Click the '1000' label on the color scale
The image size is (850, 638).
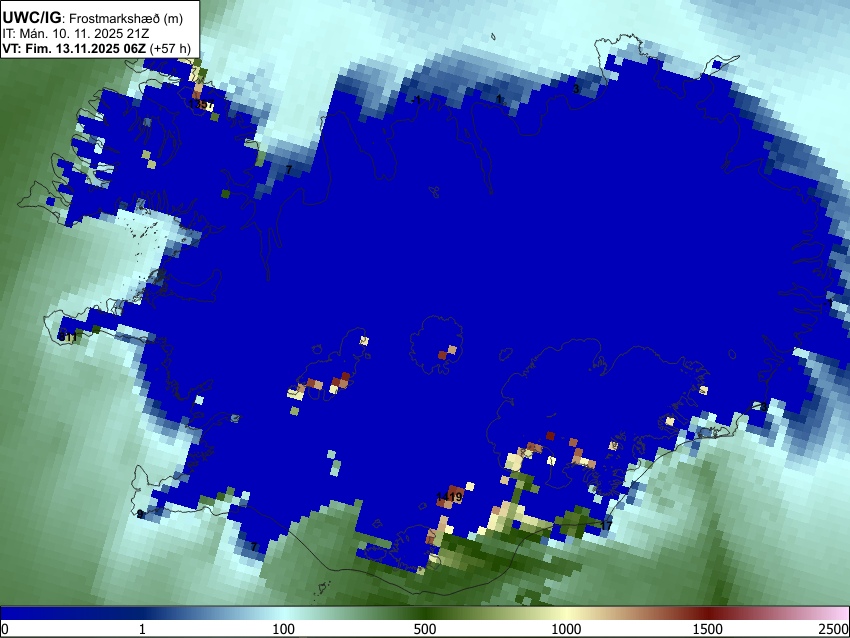point(566,629)
